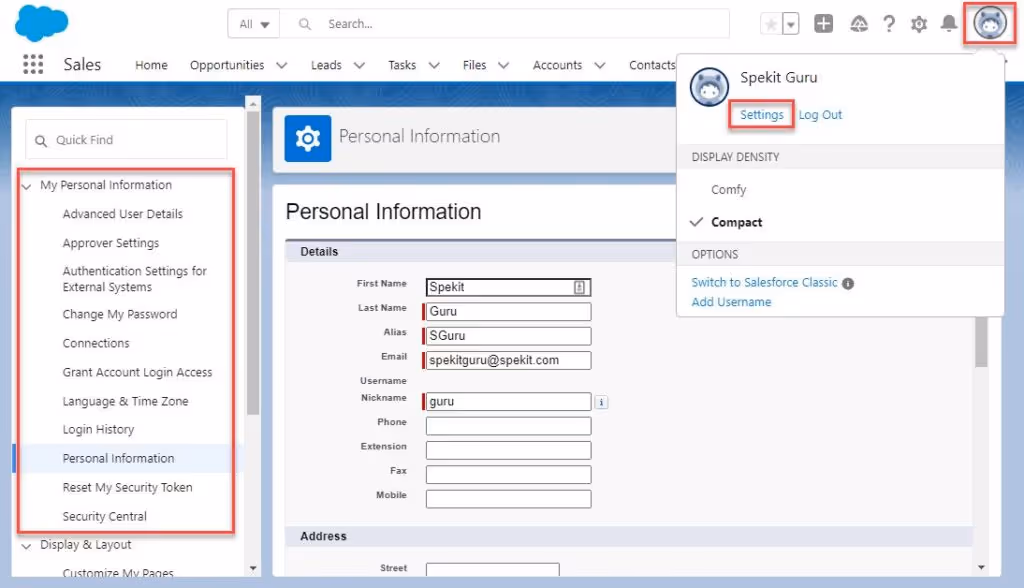Click the Quick Find magnifier icon
The height and width of the screenshot is (588, 1024).
pyautogui.click(x=41, y=140)
